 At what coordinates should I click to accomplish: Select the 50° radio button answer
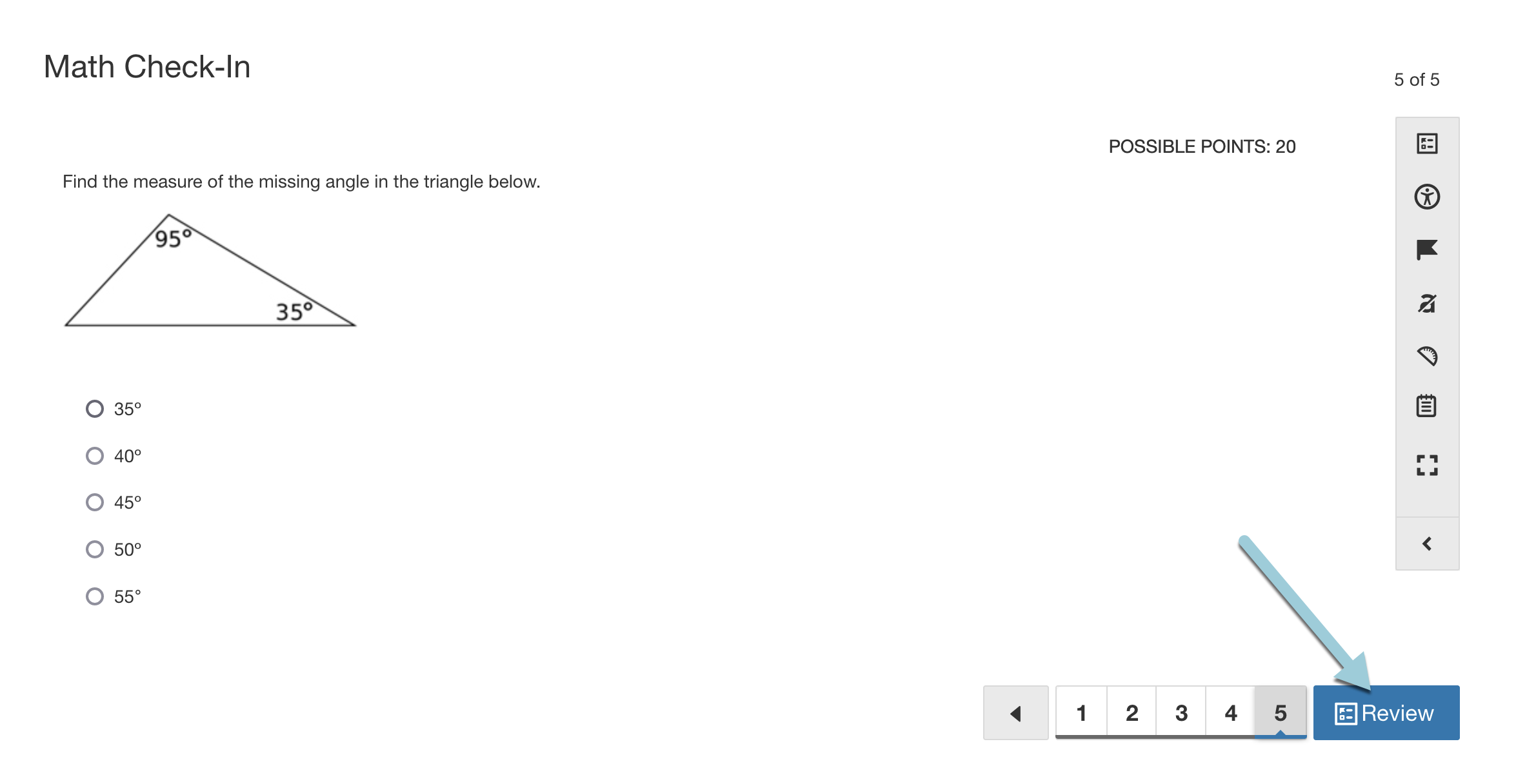pos(93,548)
